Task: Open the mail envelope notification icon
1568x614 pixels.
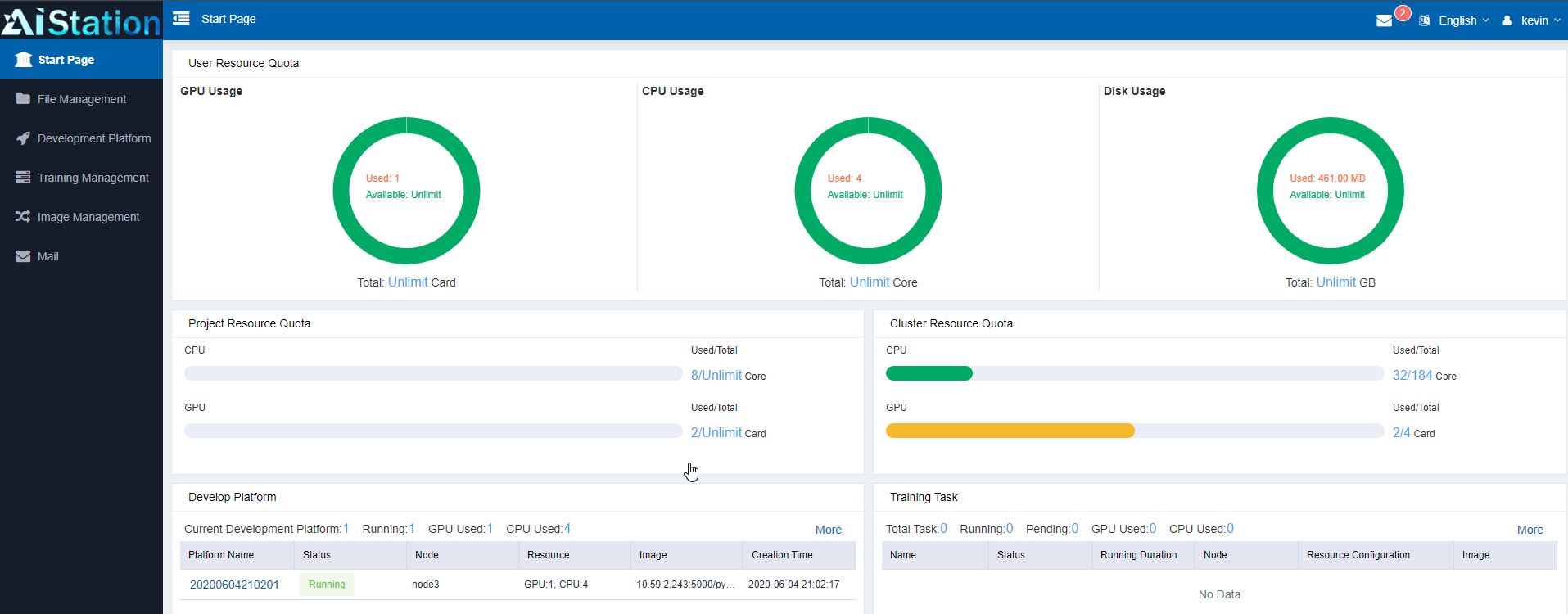Action: point(1384,20)
